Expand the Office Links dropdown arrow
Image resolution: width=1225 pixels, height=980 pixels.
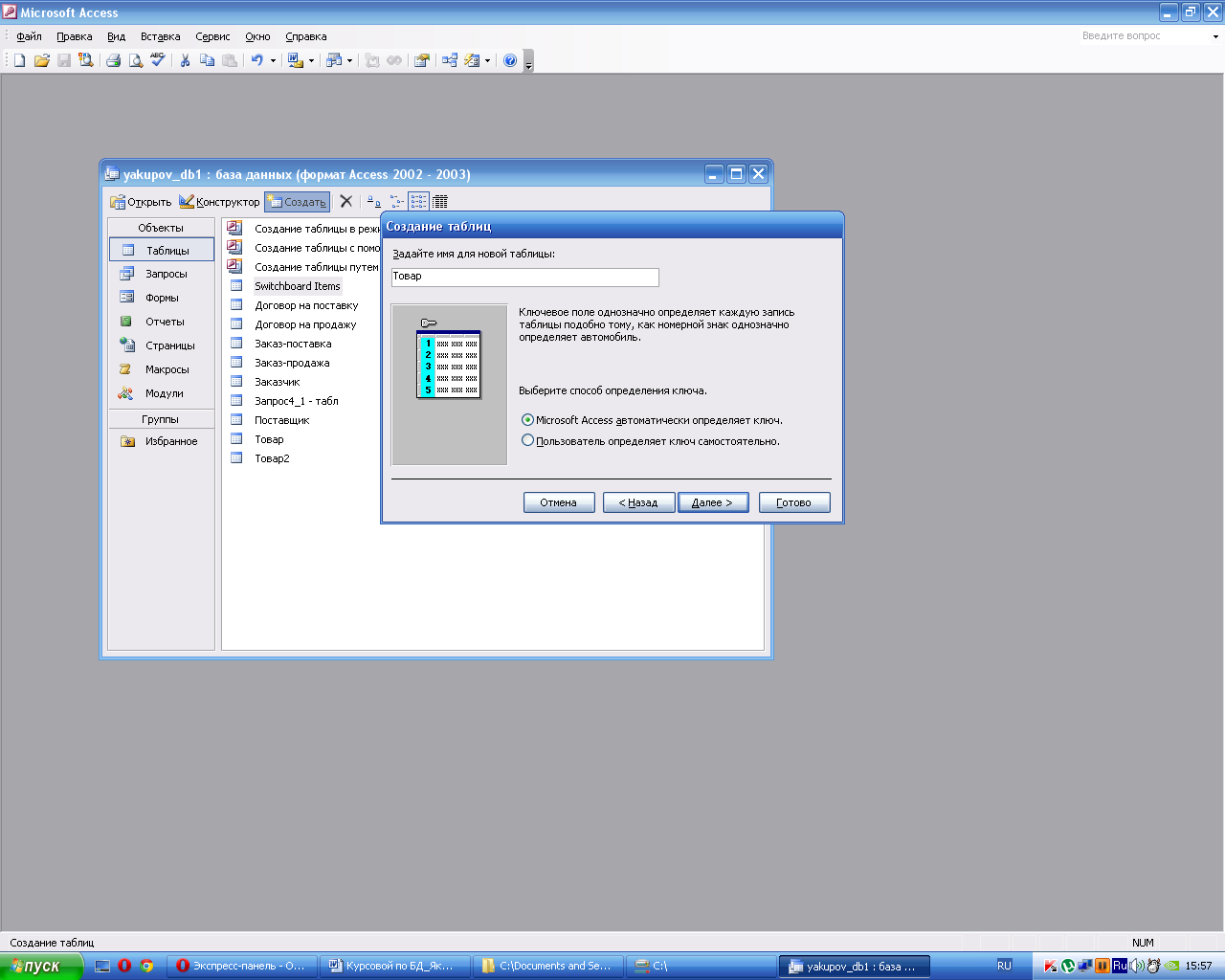coord(311,60)
